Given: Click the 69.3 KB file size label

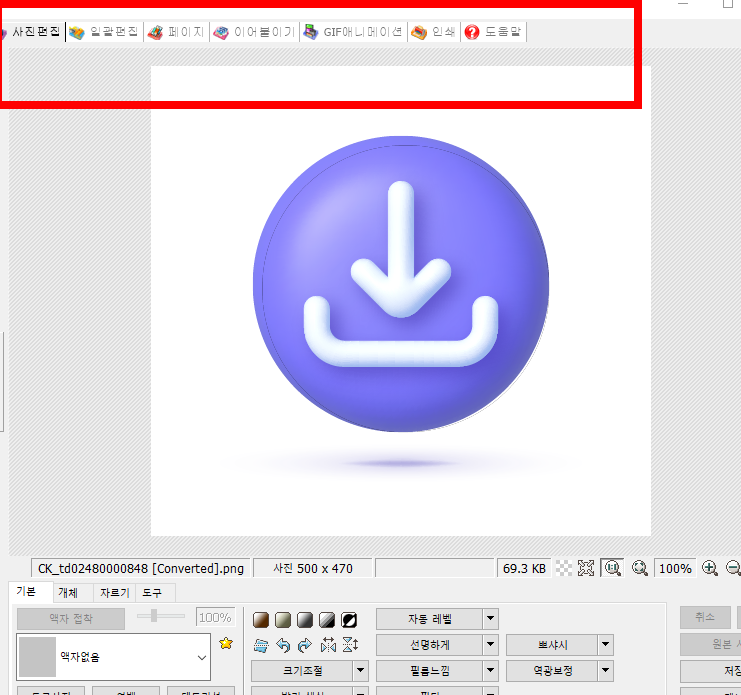Looking at the screenshot, I should click(x=524, y=568).
